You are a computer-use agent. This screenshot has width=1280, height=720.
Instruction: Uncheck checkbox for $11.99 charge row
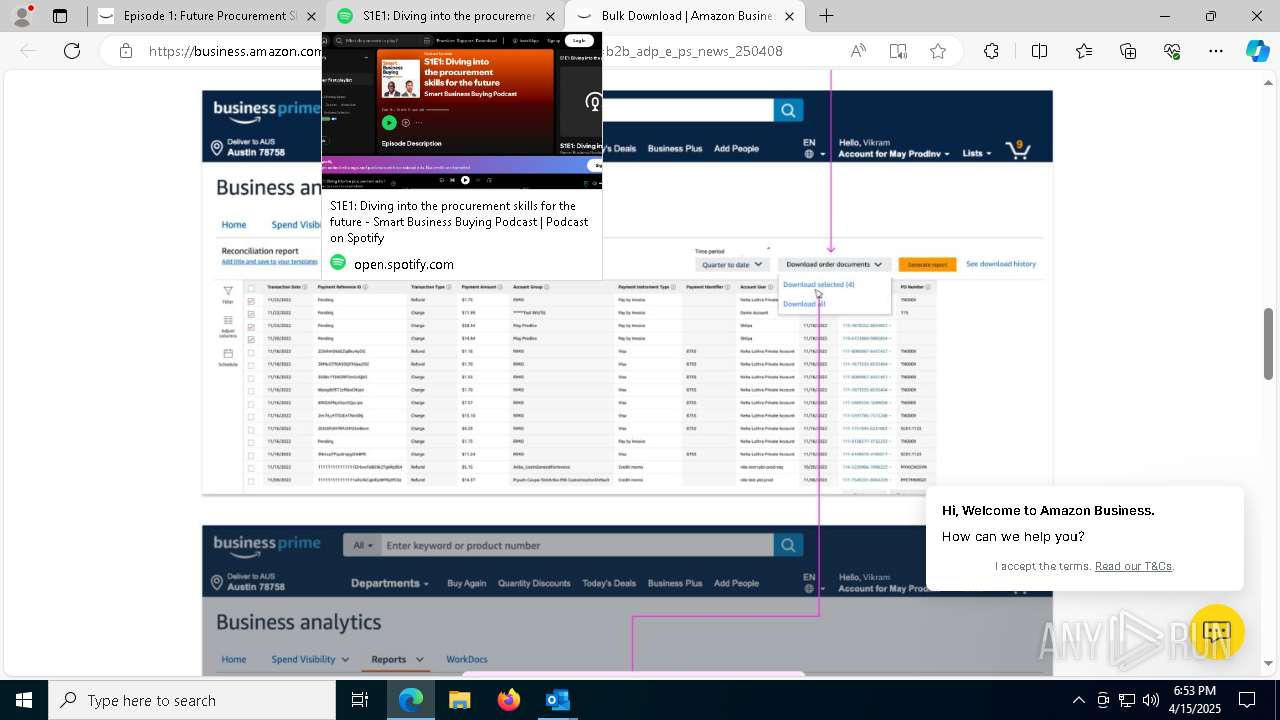click(251, 313)
